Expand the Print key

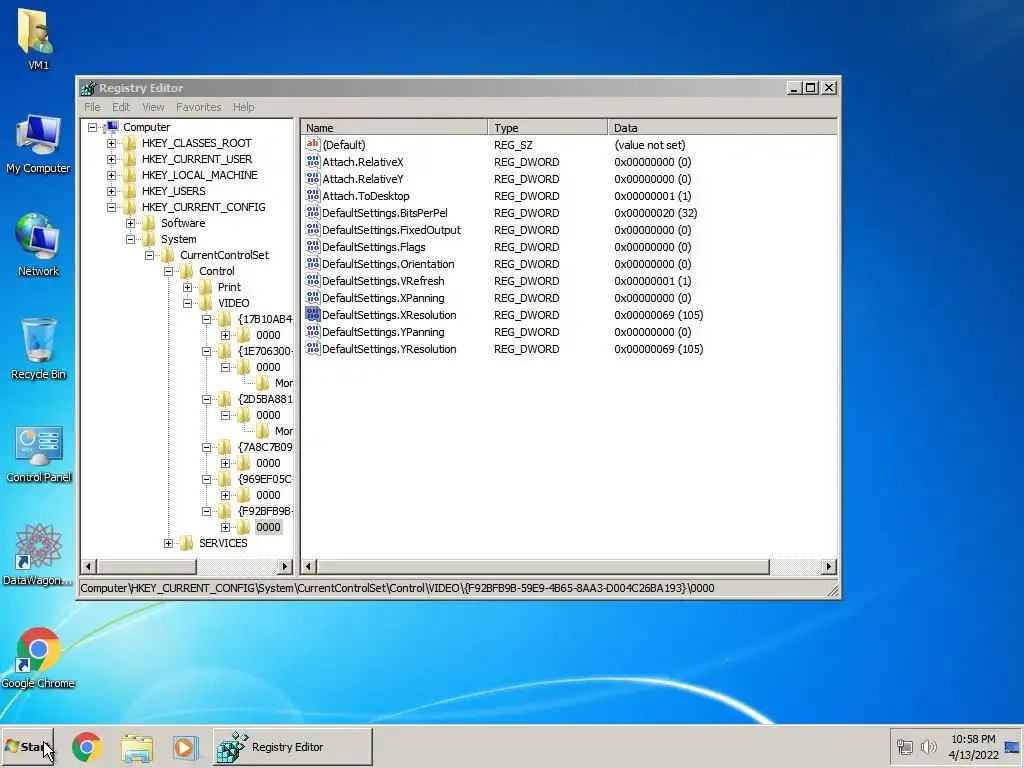187,287
